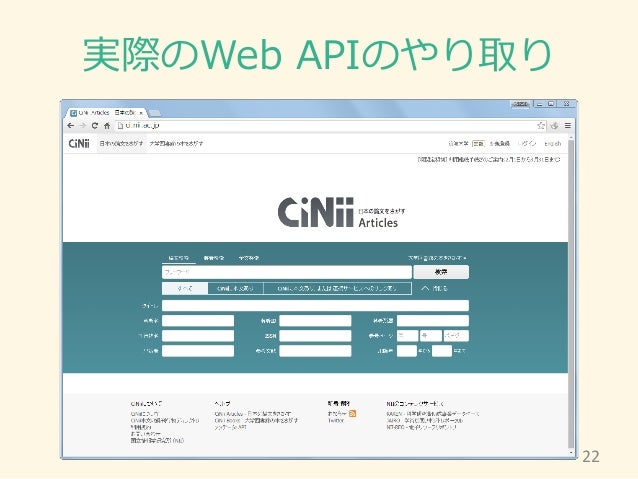Reload the page with the refresh icon
This screenshot has width=638, height=479.
(95, 126)
